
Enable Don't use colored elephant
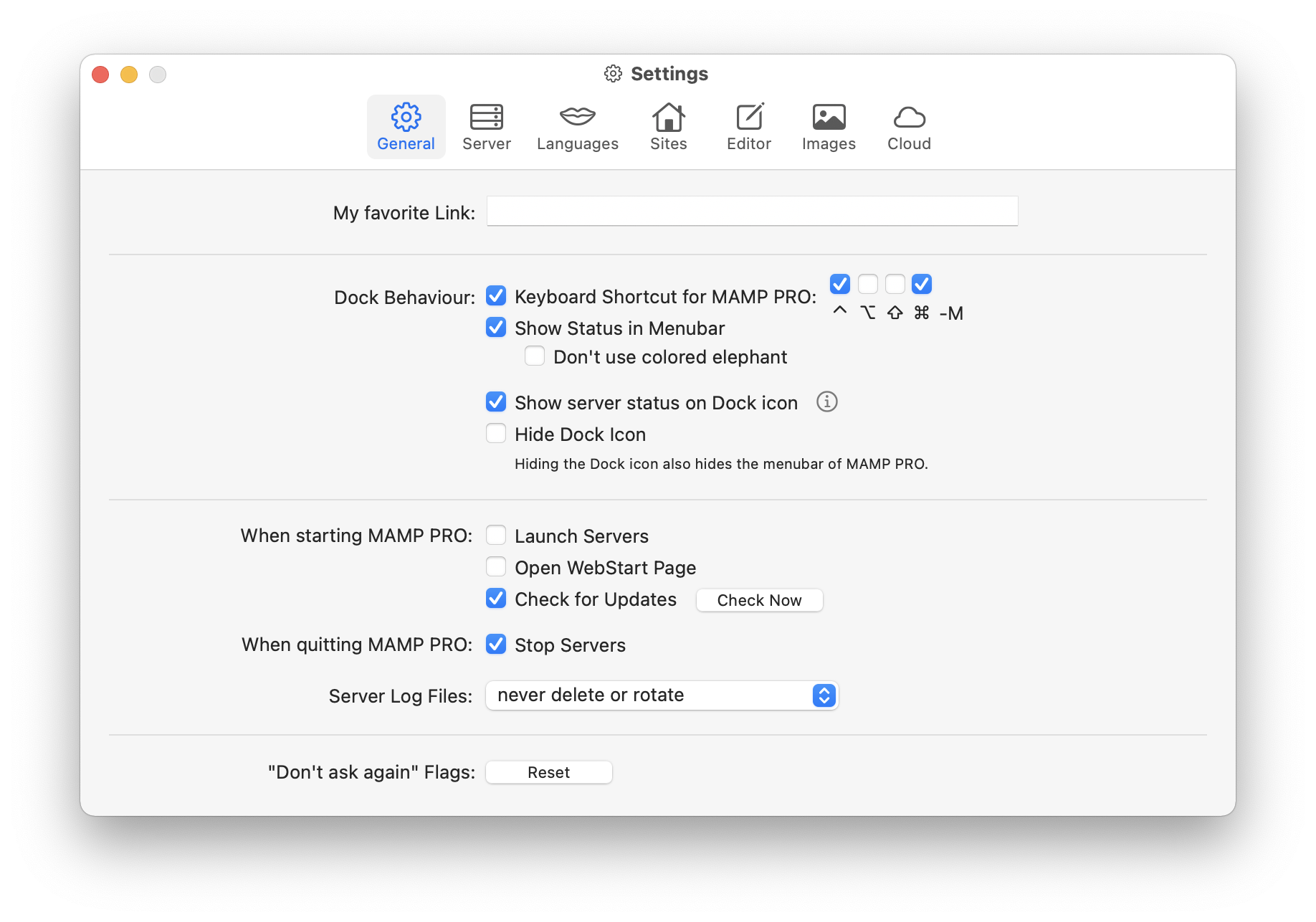coord(535,356)
